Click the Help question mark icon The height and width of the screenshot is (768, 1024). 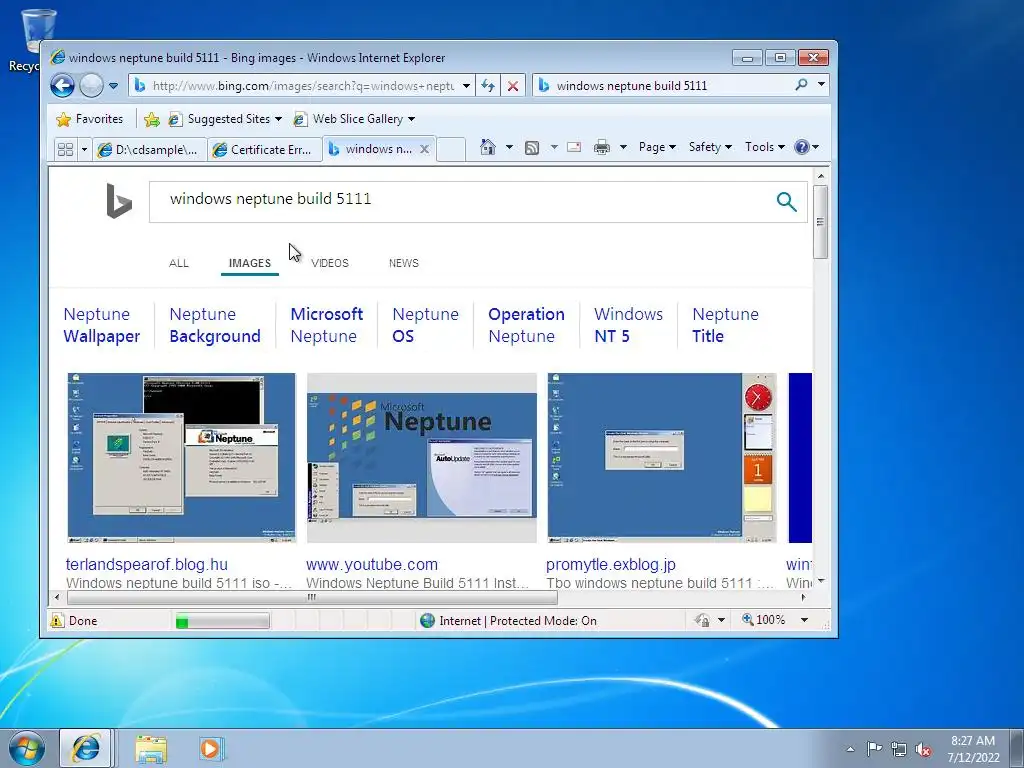point(802,147)
